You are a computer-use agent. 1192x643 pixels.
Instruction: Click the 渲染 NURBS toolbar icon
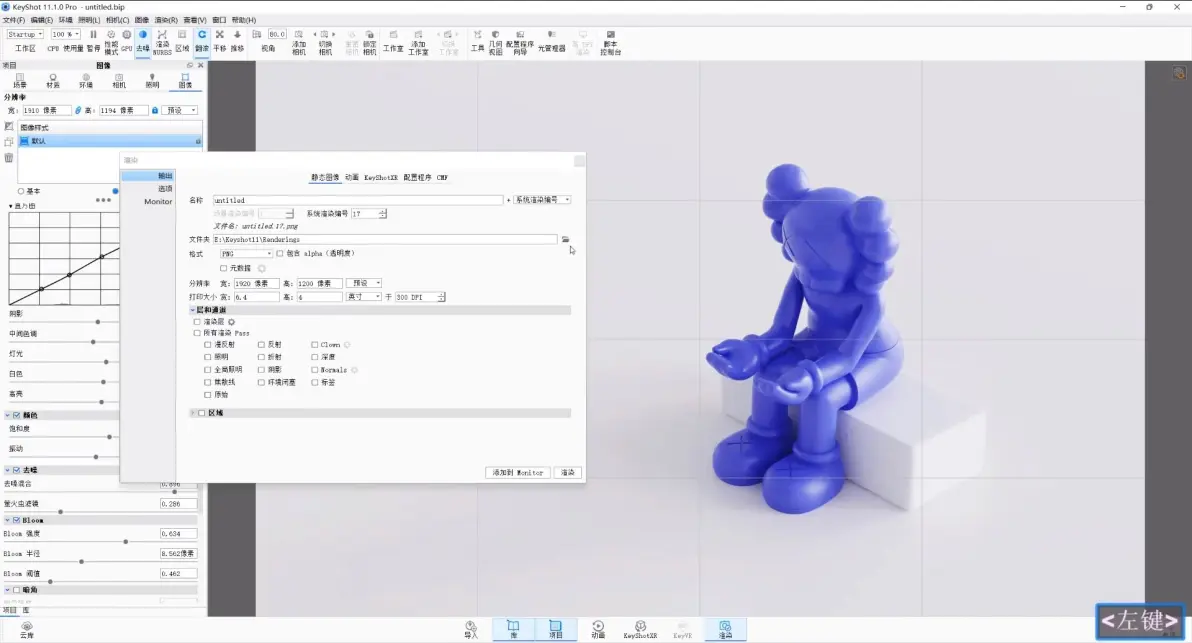162,43
